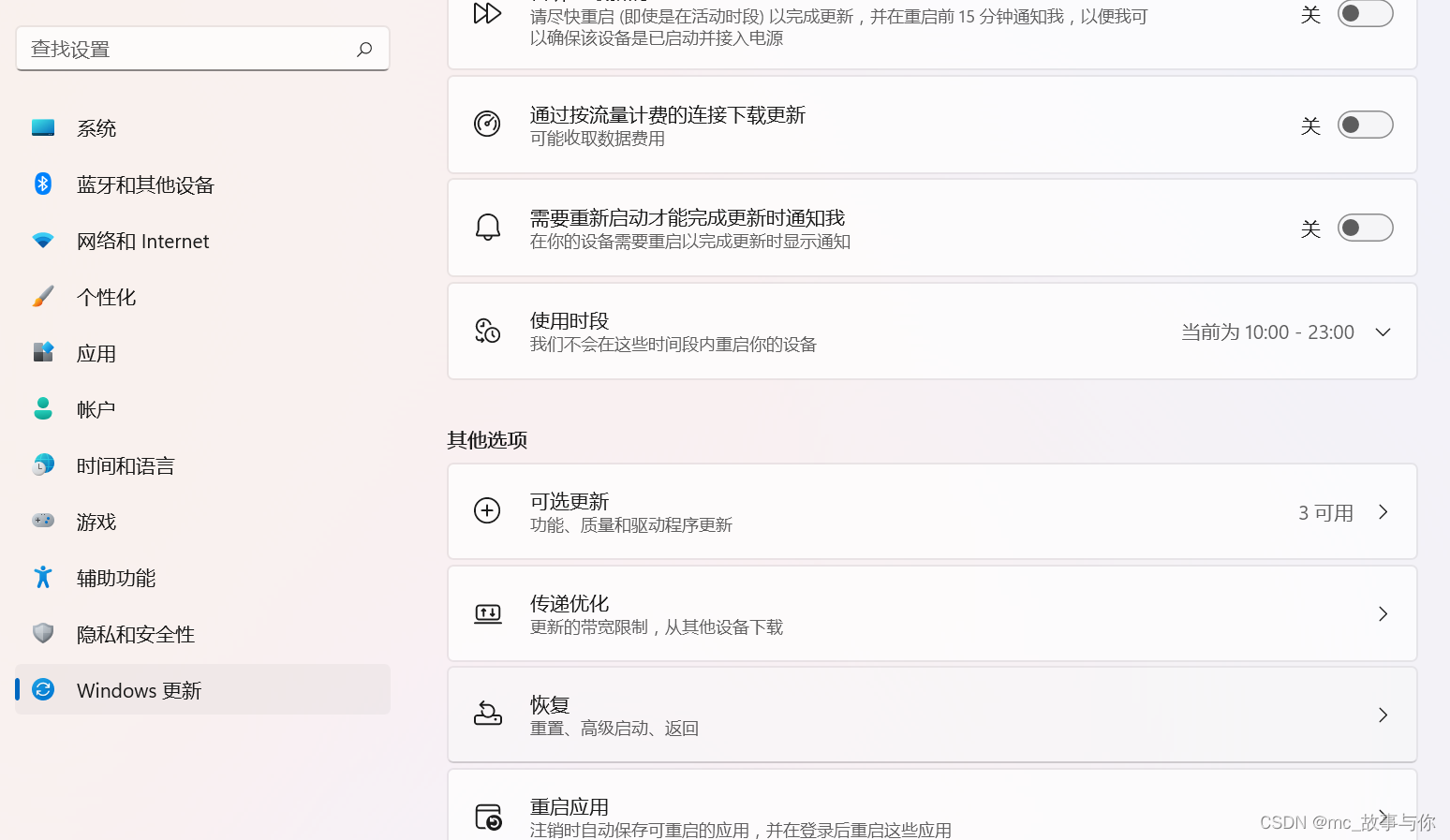The width and height of the screenshot is (1450, 840).
Task: Click the notification bell icon
Action: pos(488,227)
